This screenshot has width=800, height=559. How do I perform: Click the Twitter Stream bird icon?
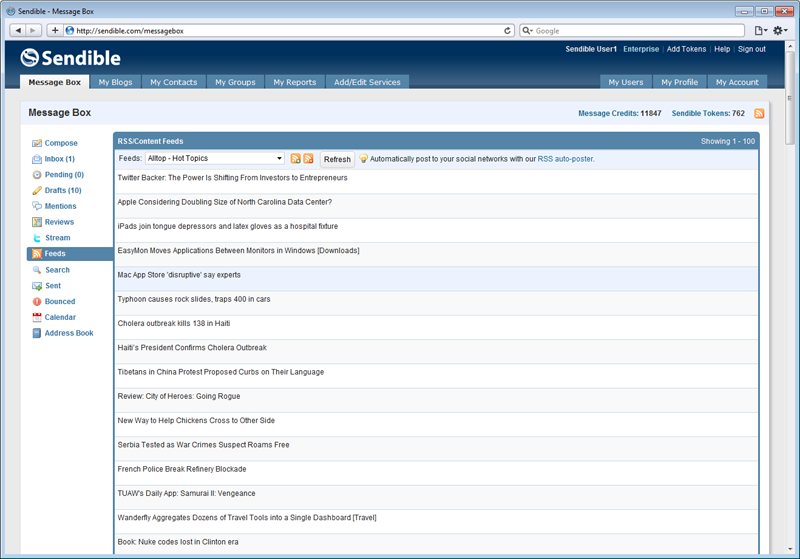pos(37,238)
